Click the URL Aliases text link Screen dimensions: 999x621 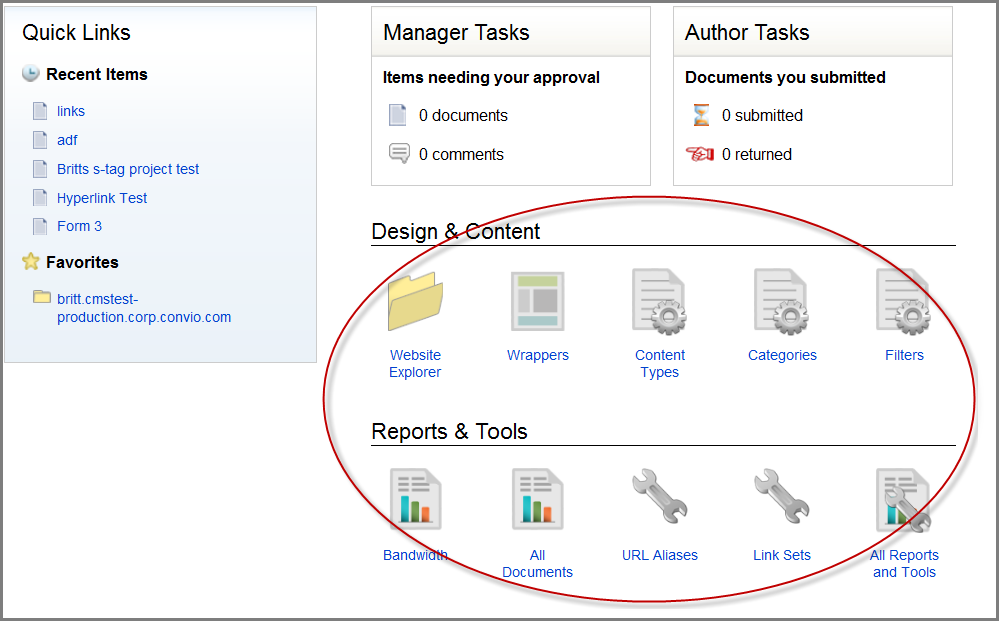point(660,555)
